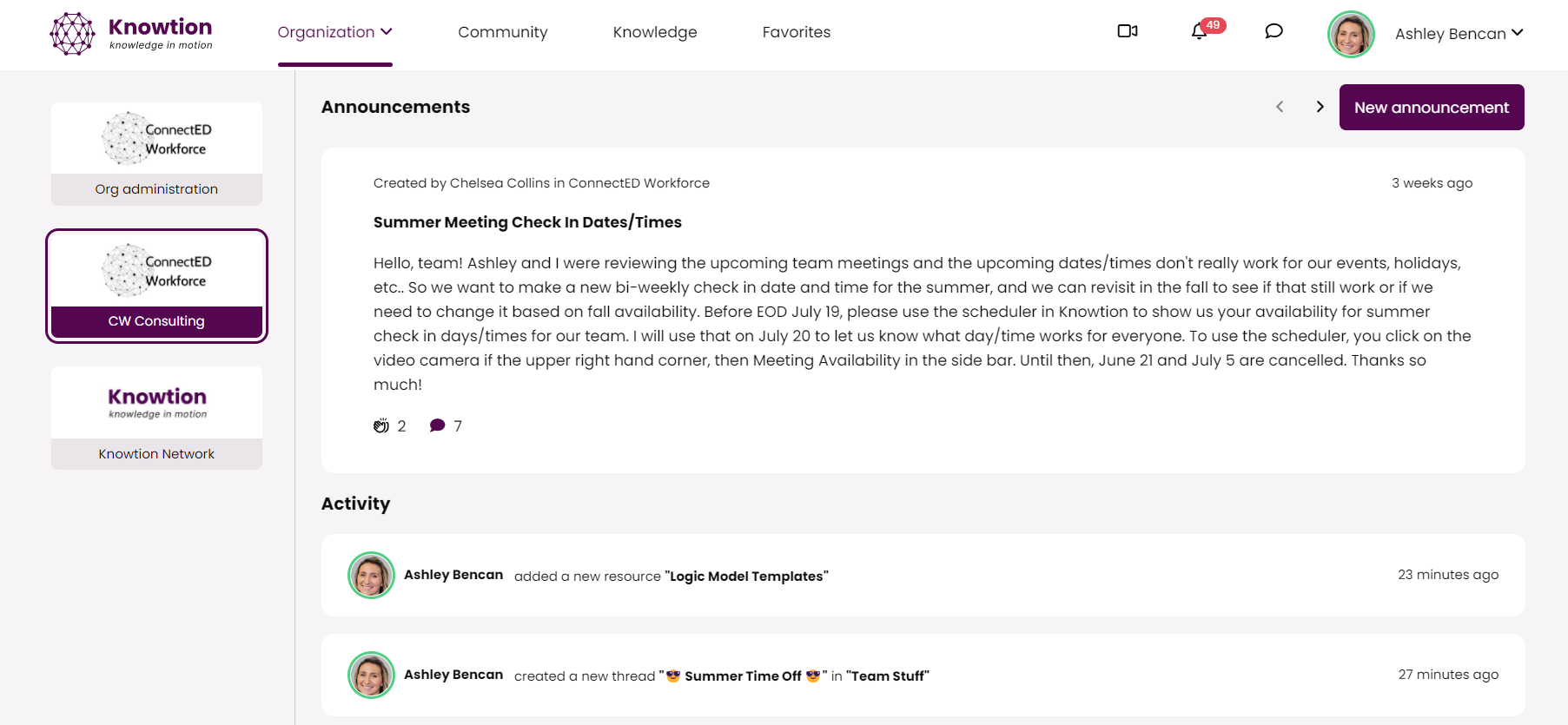
Task: Open the "Team Stuff" link in activity
Action: (x=887, y=676)
